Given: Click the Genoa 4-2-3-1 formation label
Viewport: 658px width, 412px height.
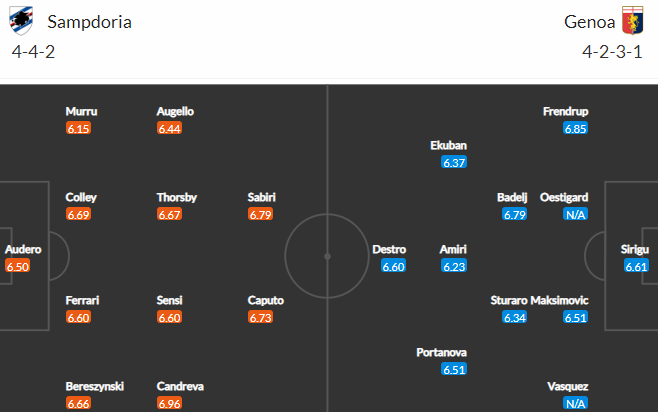Looking at the screenshot, I should [x=612, y=52].
